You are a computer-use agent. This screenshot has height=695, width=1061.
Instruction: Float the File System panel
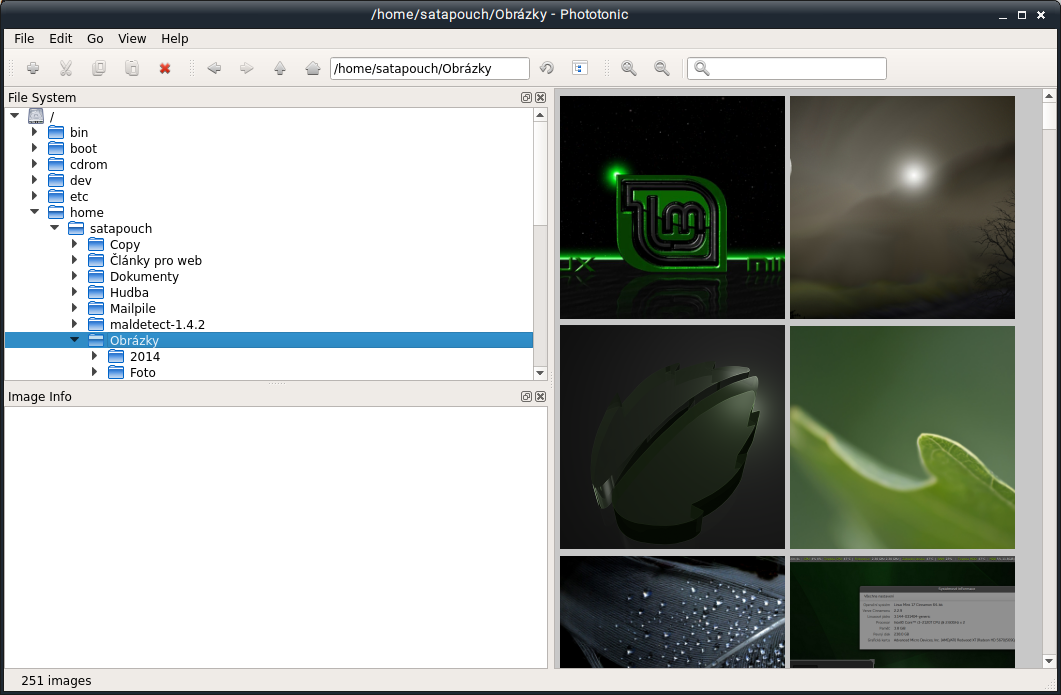click(x=526, y=97)
